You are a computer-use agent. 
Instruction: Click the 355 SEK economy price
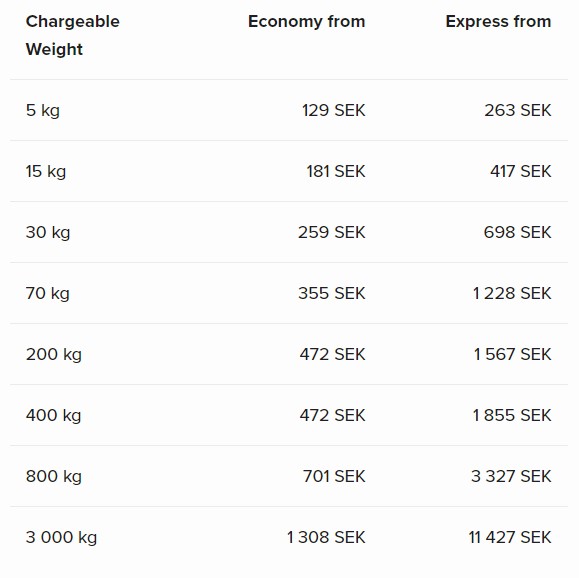332,293
